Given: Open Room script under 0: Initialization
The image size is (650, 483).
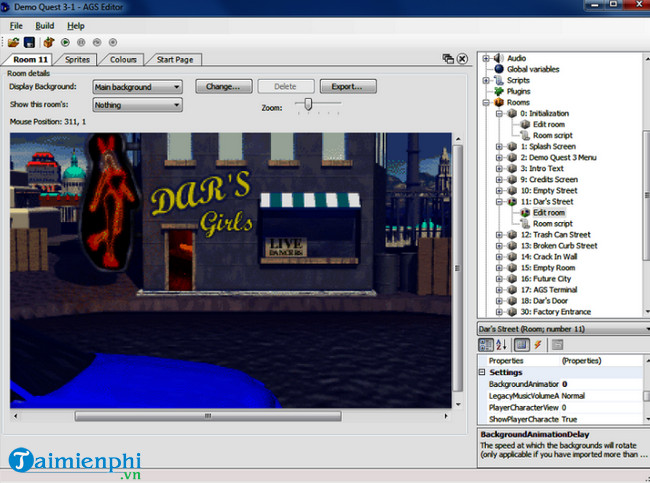Looking at the screenshot, I should coord(553,136).
